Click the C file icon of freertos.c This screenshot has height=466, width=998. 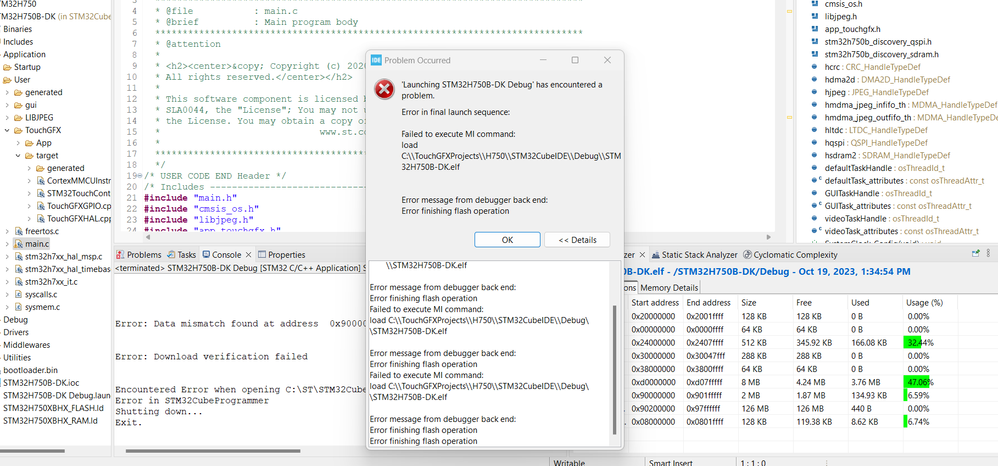tap(18, 230)
